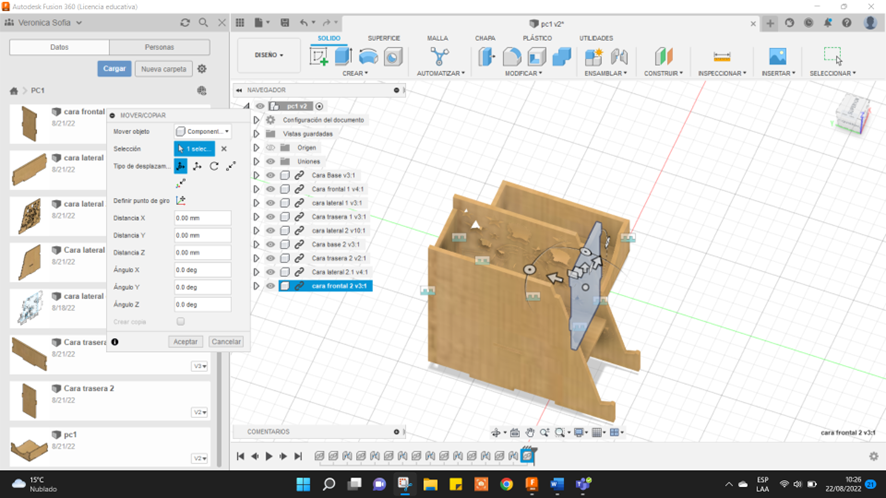Toggle visibility of cara lateral 2 v10:1
This screenshot has width=886, height=498.
click(271, 231)
